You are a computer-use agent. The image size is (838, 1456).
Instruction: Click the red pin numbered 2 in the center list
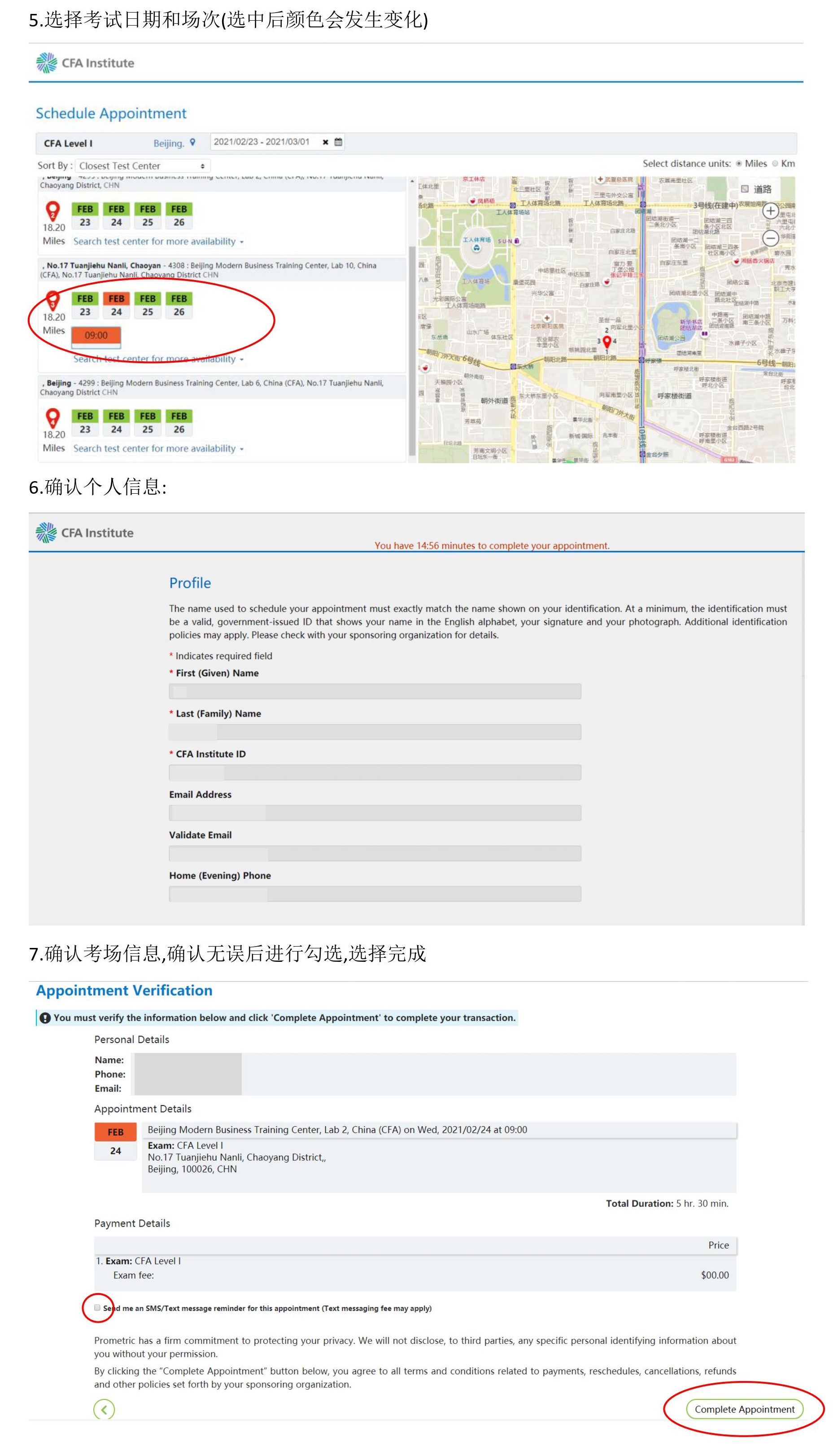(x=52, y=211)
